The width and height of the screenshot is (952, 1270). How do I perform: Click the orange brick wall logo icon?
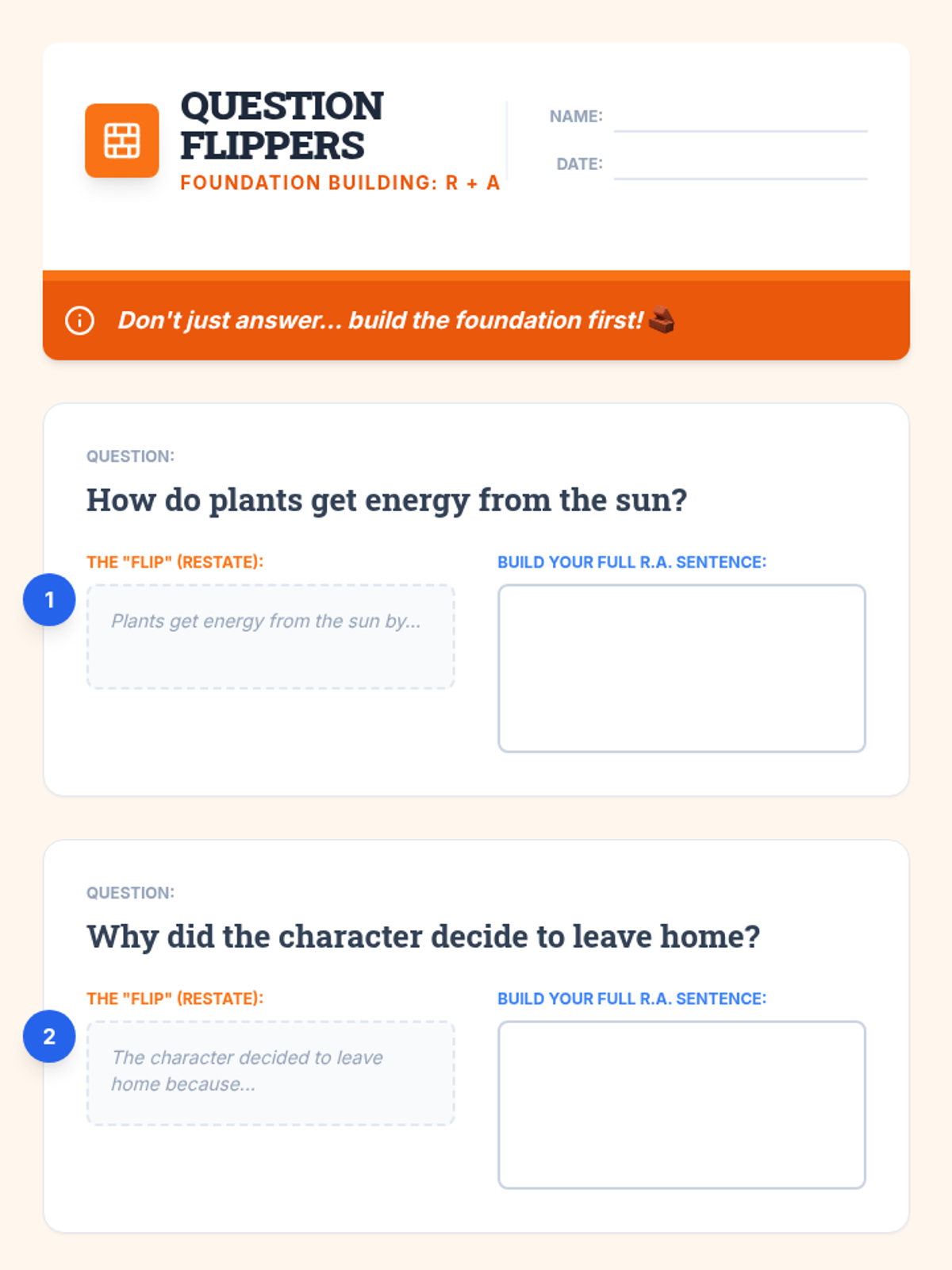[122, 140]
